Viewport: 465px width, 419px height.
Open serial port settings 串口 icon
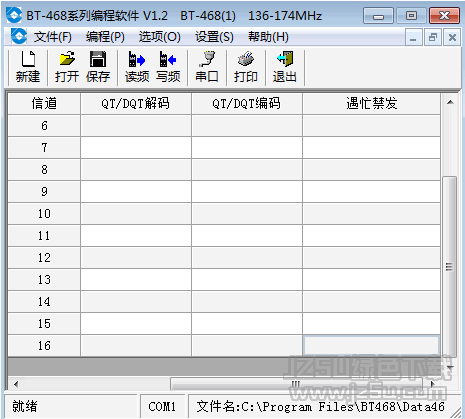[x=207, y=67]
